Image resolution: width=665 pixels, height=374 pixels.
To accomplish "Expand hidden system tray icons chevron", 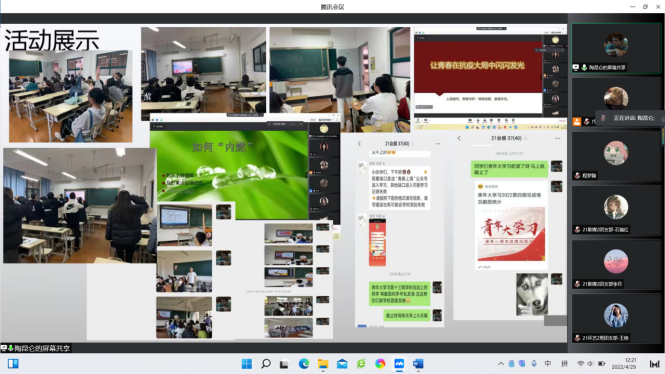I will pyautogui.click(x=501, y=364).
